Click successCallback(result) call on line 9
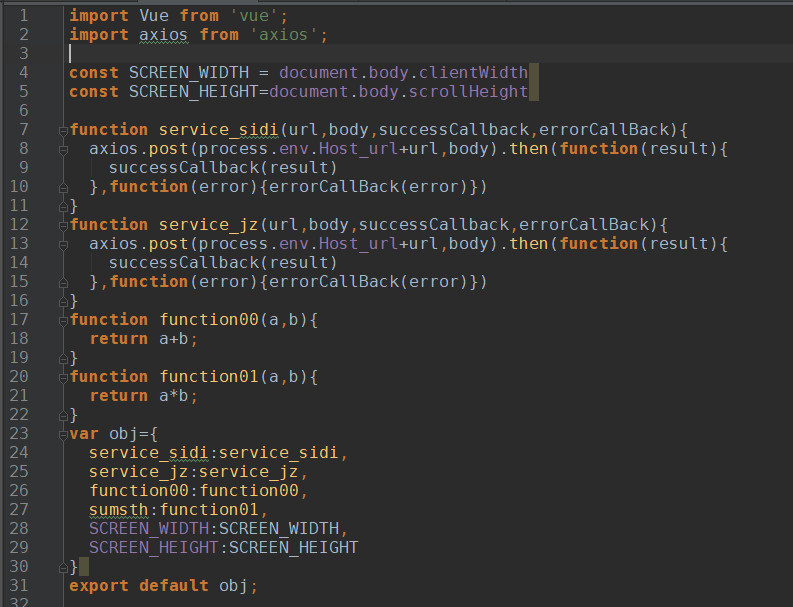Image resolution: width=793 pixels, height=607 pixels. [223, 168]
